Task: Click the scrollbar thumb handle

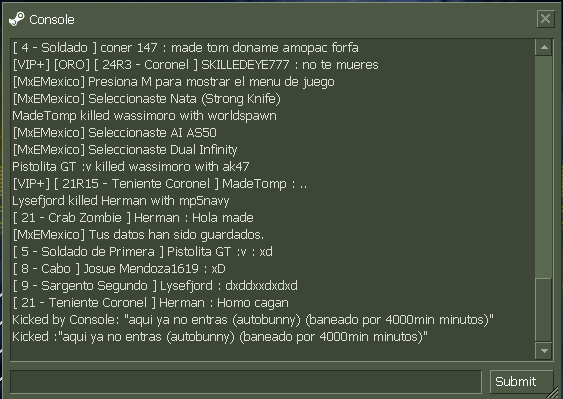Action: tap(544, 310)
